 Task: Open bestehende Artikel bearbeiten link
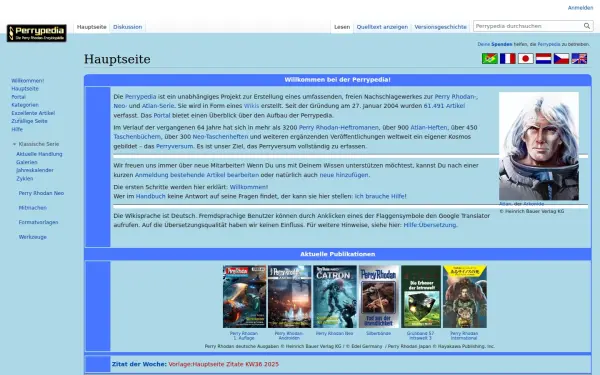[x=214, y=175]
